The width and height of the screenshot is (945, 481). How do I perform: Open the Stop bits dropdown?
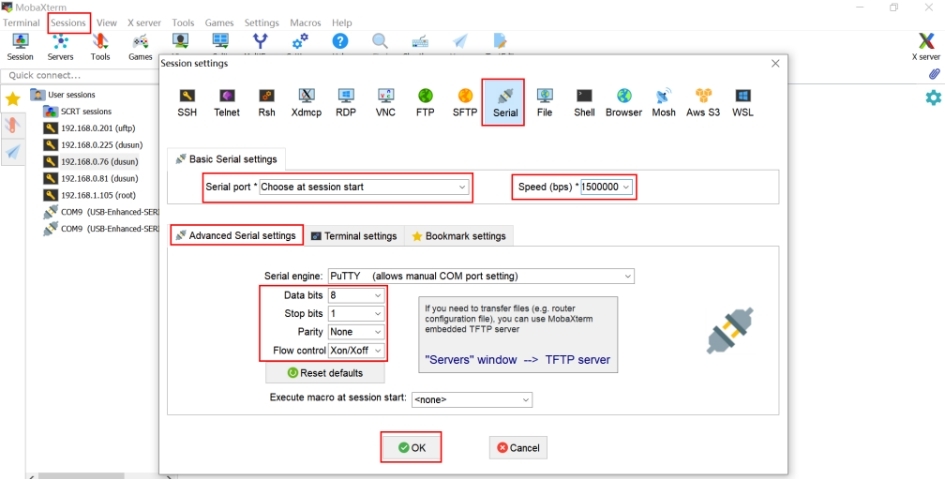(x=356, y=313)
